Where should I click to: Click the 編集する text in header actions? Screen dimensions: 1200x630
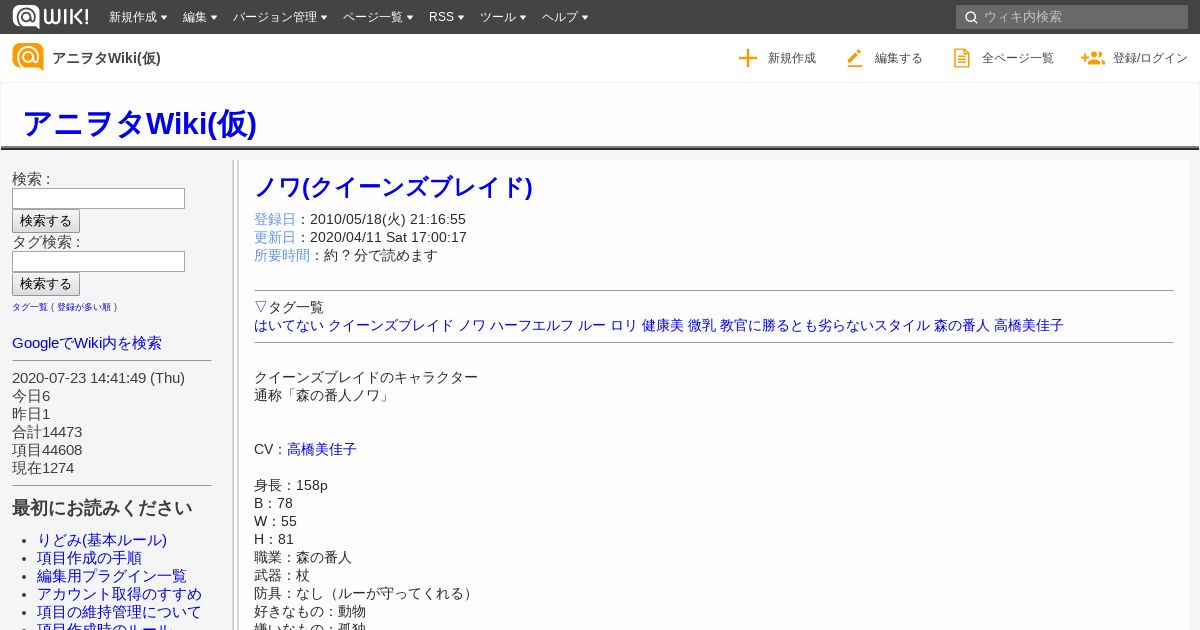tap(899, 58)
